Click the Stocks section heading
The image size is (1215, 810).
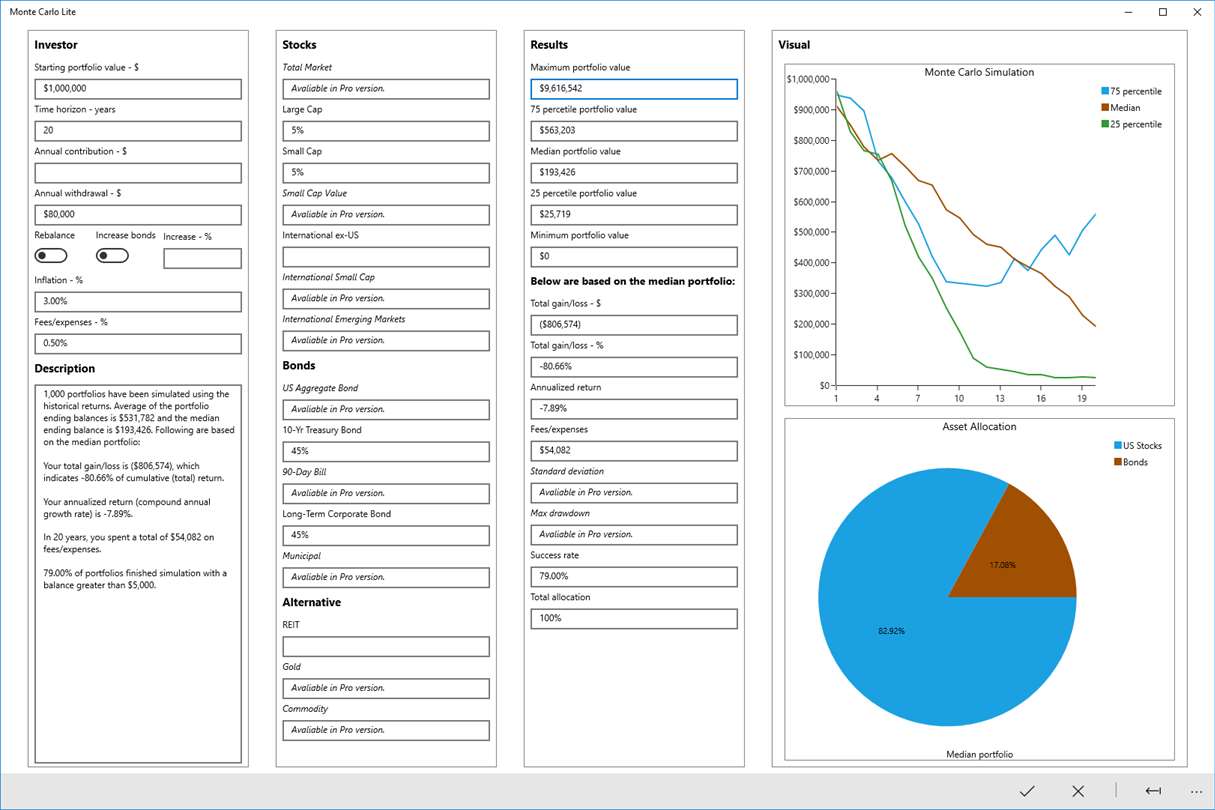click(299, 45)
